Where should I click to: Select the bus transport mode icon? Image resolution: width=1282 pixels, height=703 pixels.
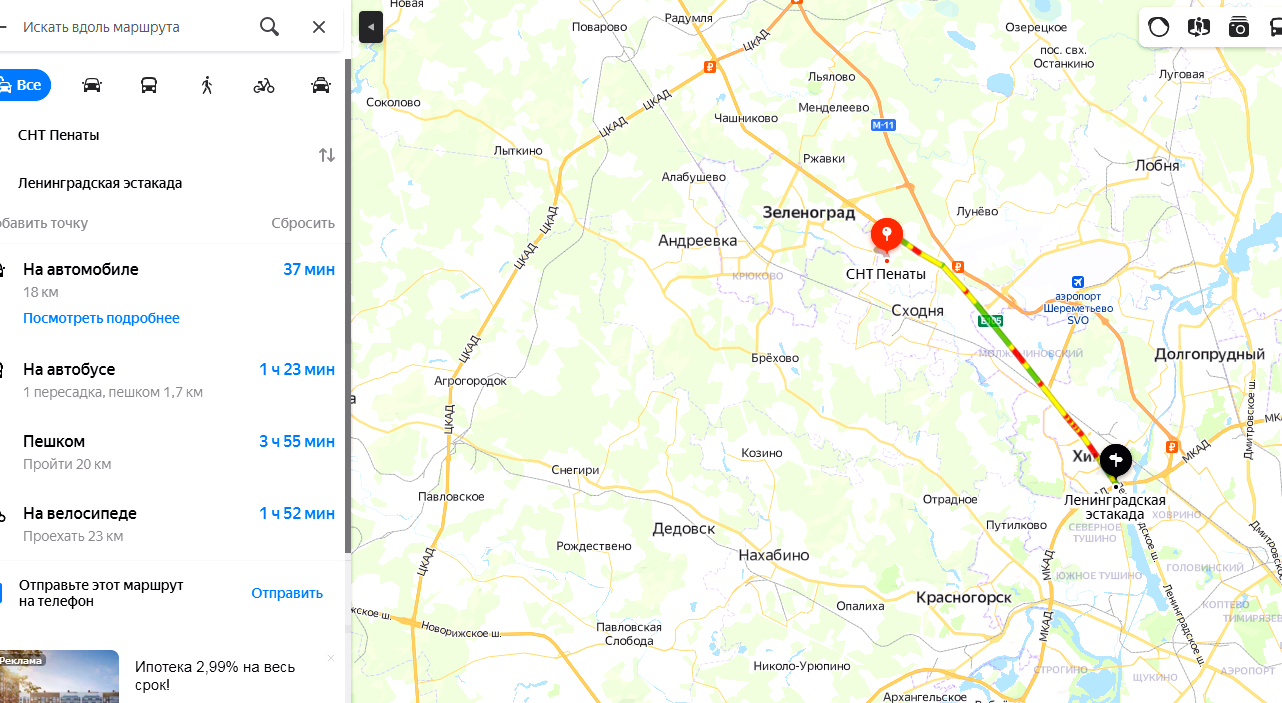click(x=149, y=85)
